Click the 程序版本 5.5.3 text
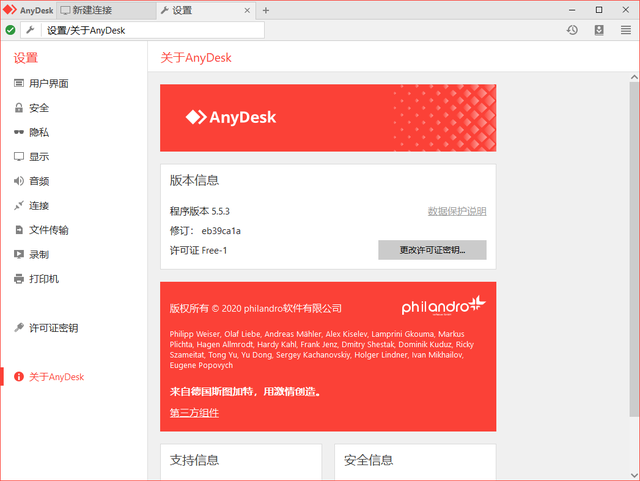640x481 pixels. [200, 212]
